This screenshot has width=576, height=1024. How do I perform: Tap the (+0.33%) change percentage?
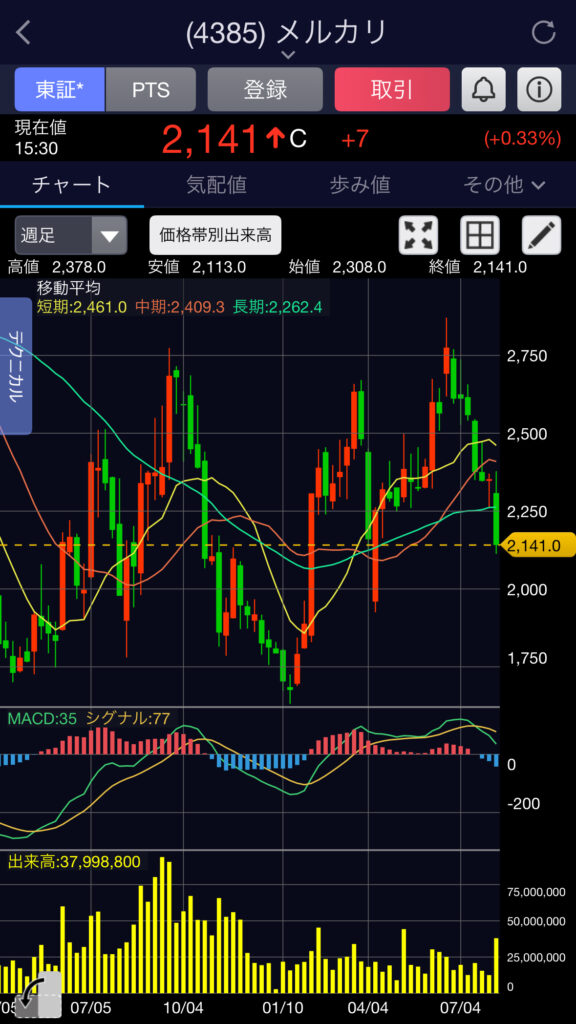click(x=522, y=138)
